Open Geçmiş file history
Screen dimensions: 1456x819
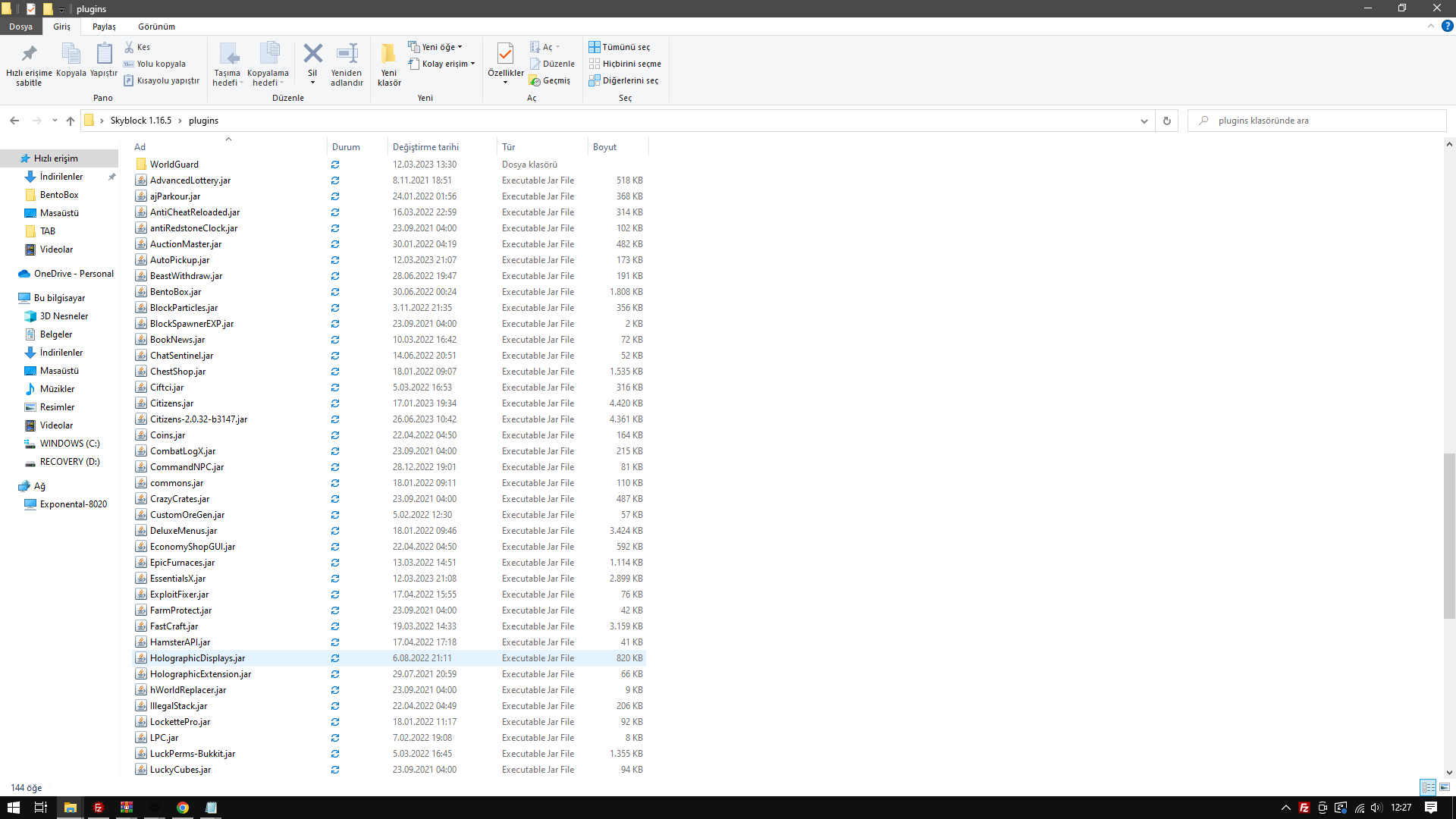point(550,80)
